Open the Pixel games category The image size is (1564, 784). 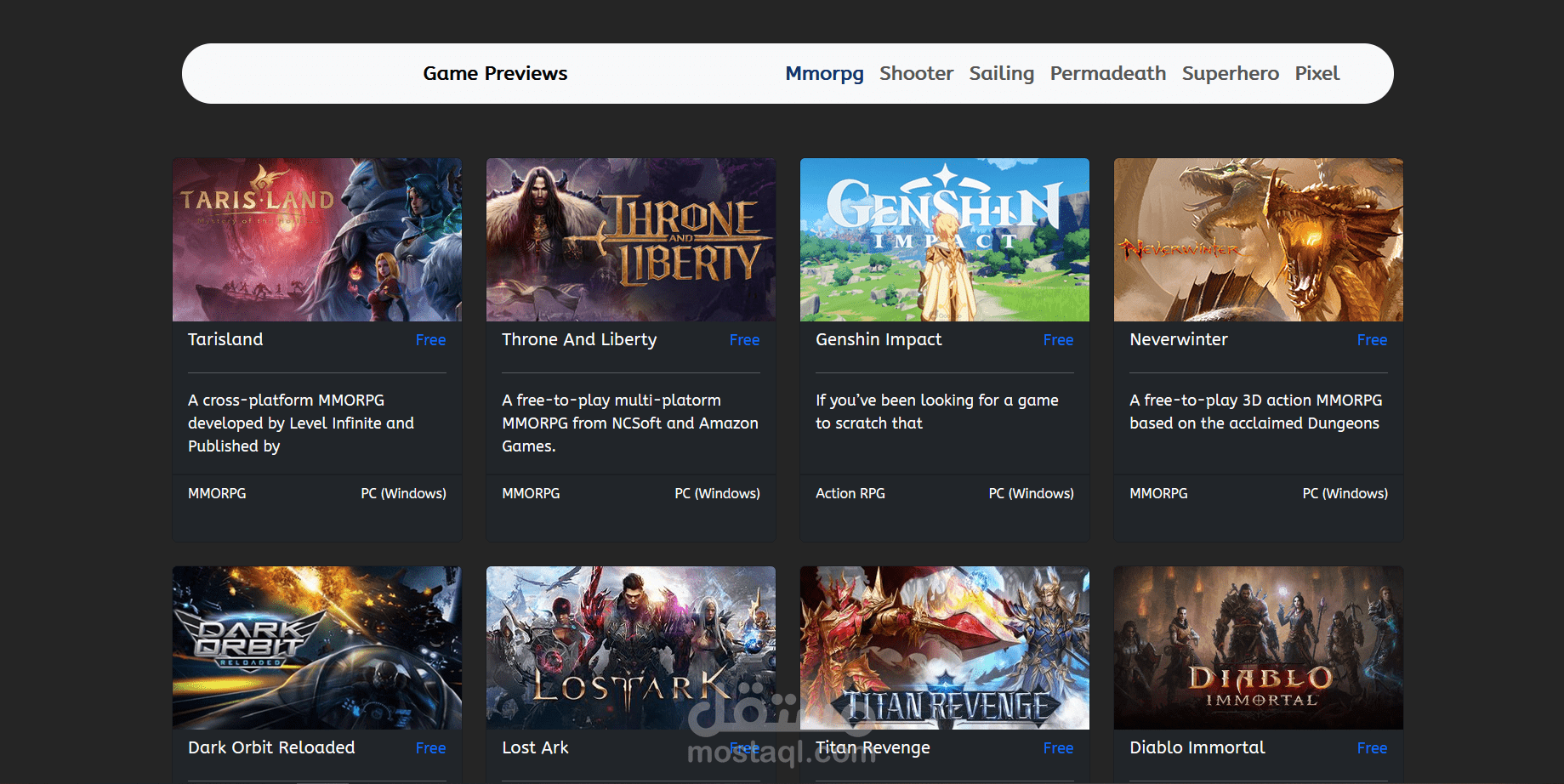pyautogui.click(x=1317, y=73)
